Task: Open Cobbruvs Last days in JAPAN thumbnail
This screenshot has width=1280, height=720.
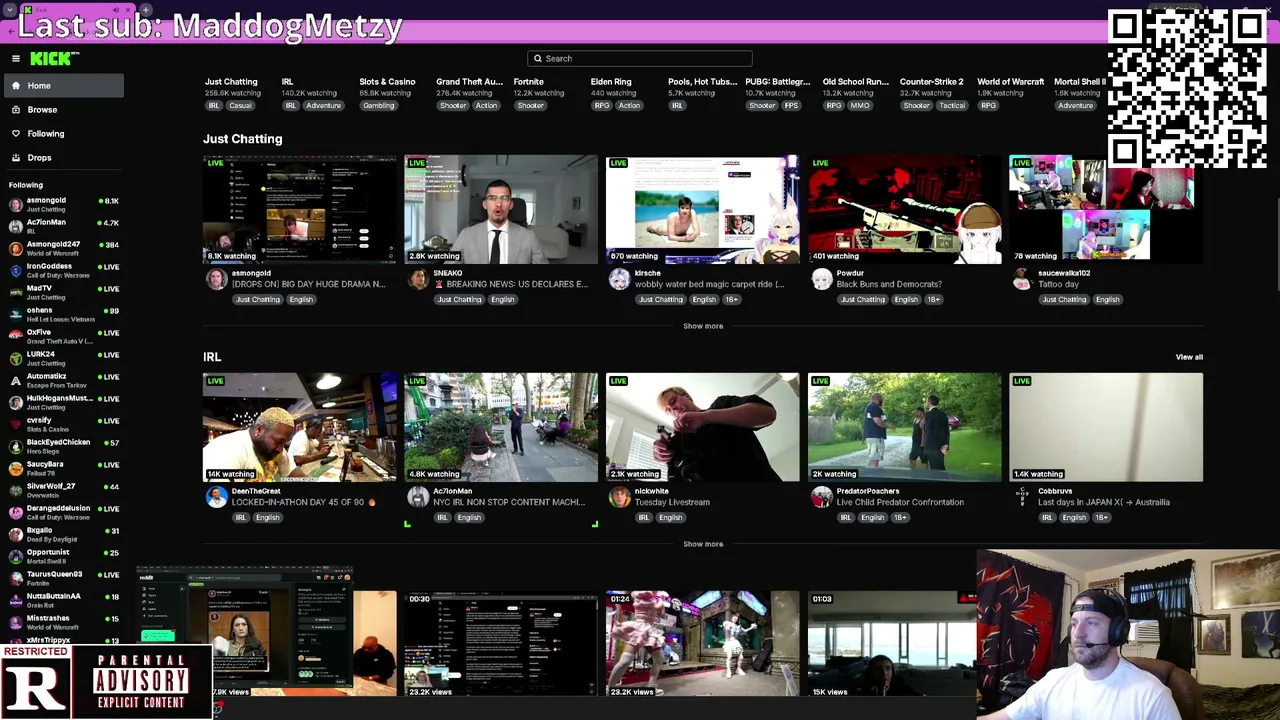Action: pyautogui.click(x=1106, y=428)
